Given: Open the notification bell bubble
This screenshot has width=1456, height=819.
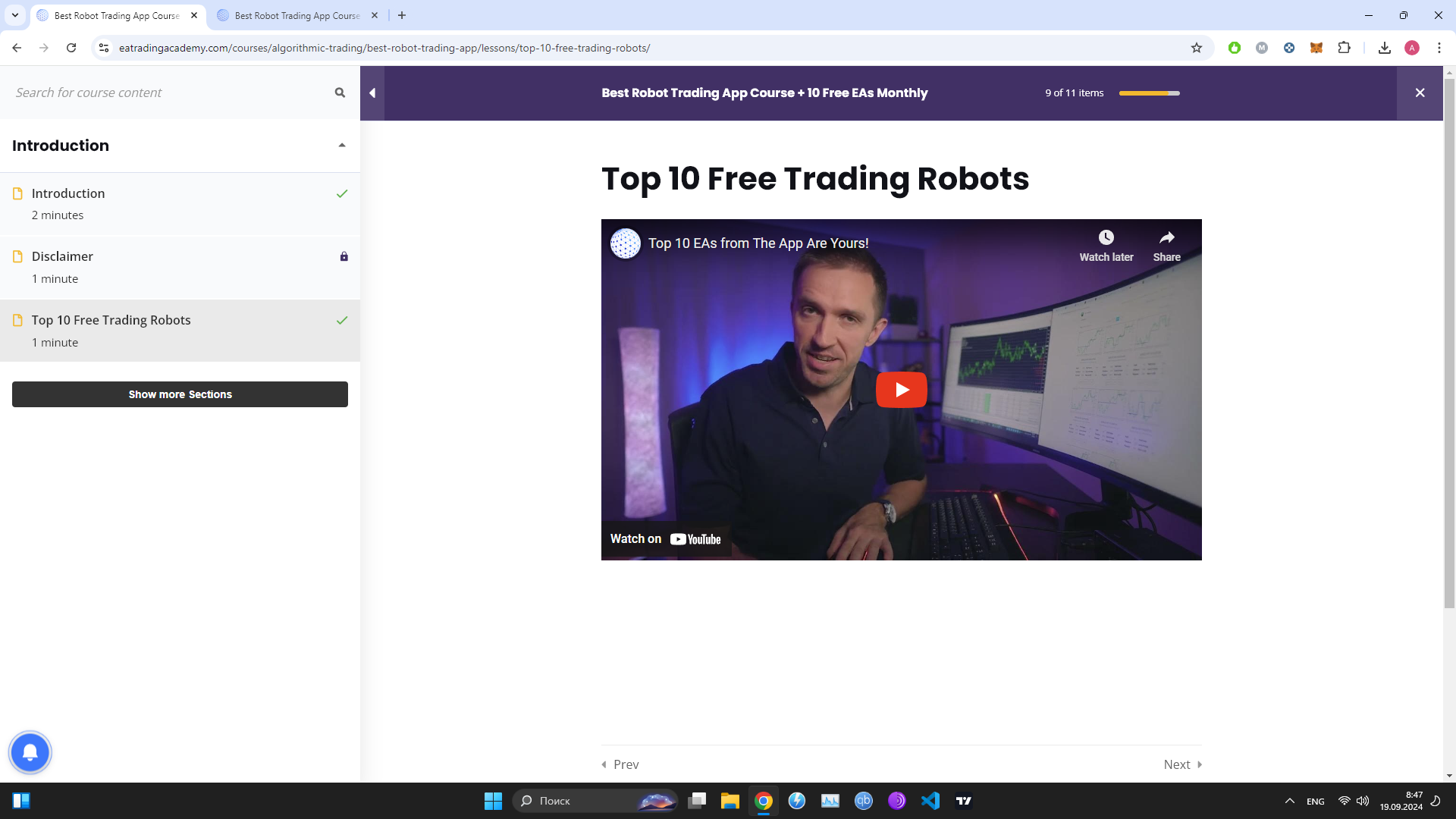Looking at the screenshot, I should [30, 752].
